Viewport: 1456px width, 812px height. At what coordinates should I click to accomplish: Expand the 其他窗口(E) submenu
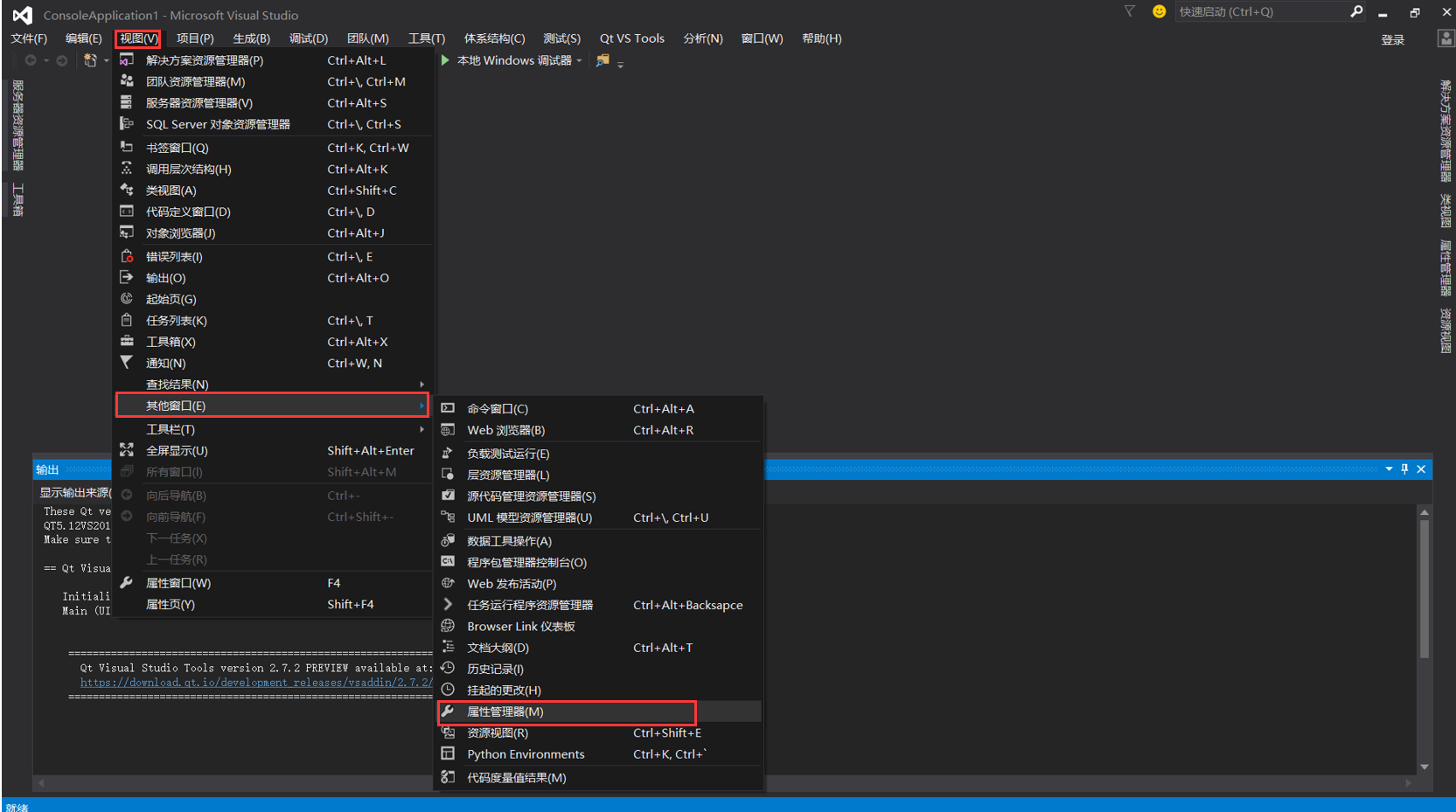[273, 406]
